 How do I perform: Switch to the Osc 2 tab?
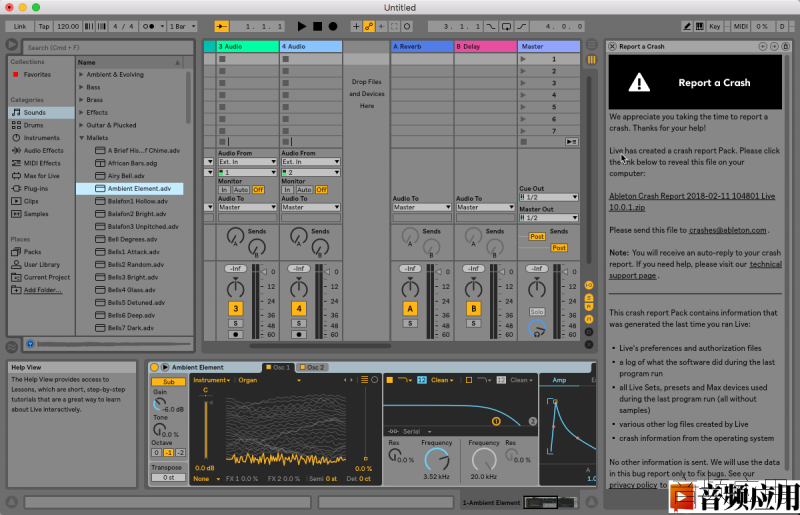click(312, 367)
